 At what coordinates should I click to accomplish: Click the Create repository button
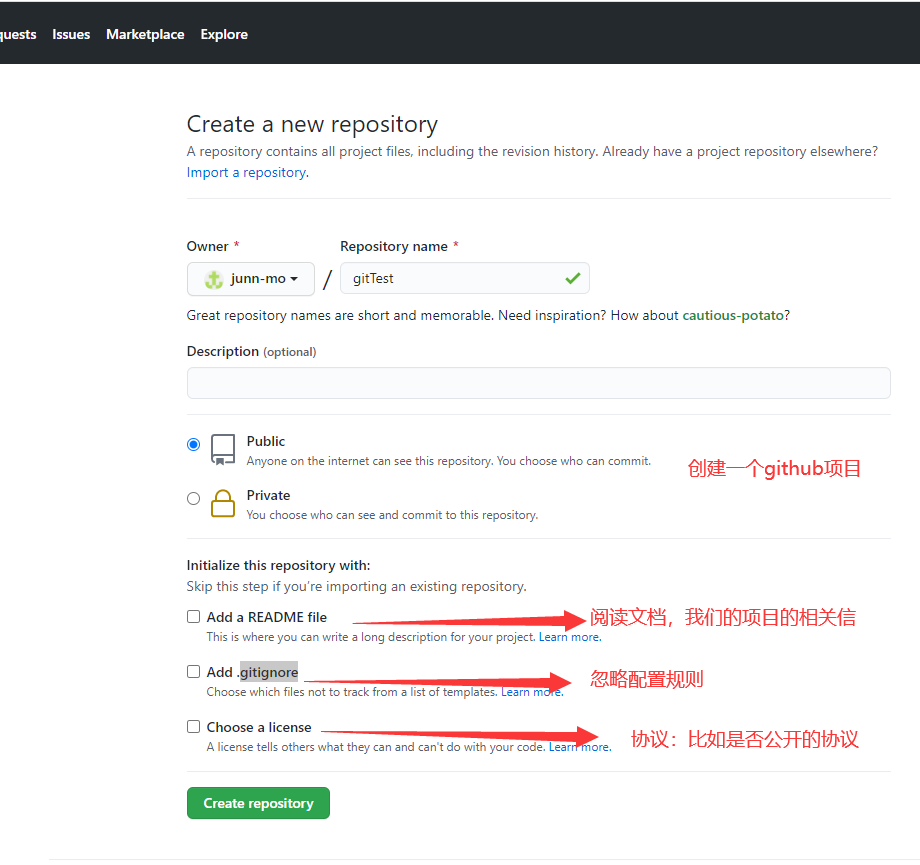(258, 803)
